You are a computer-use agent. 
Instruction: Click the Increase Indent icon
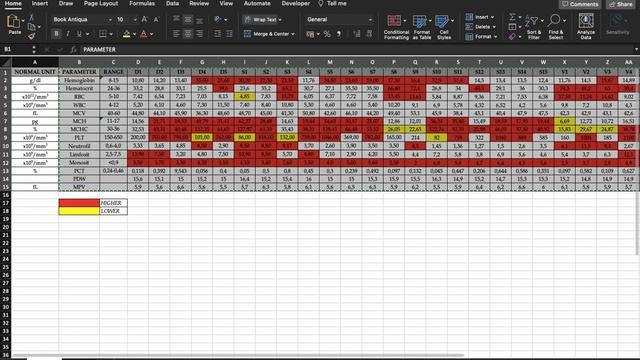point(229,34)
